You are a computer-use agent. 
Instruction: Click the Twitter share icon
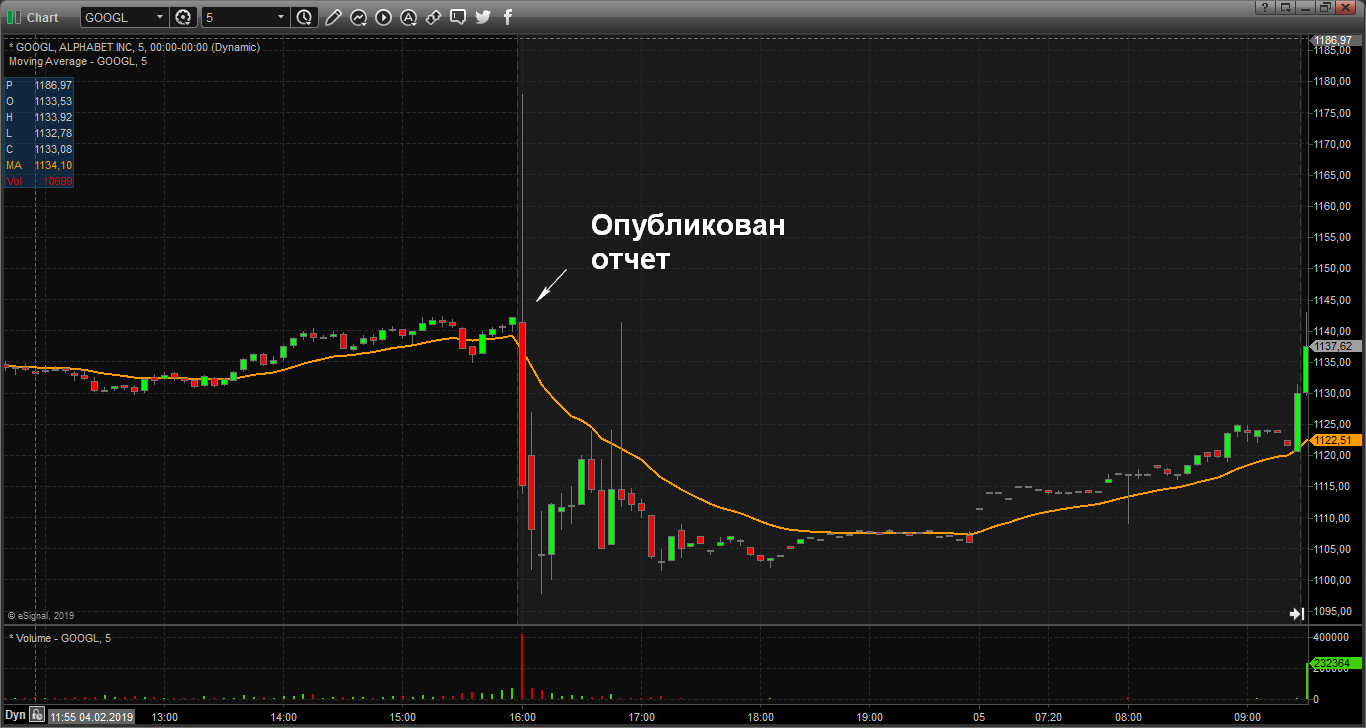tap(483, 17)
